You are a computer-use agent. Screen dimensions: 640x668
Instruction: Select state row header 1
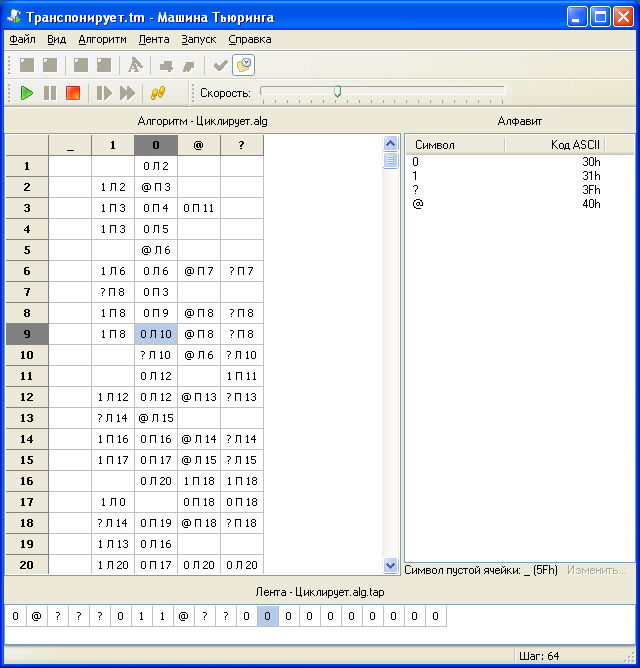[27, 166]
